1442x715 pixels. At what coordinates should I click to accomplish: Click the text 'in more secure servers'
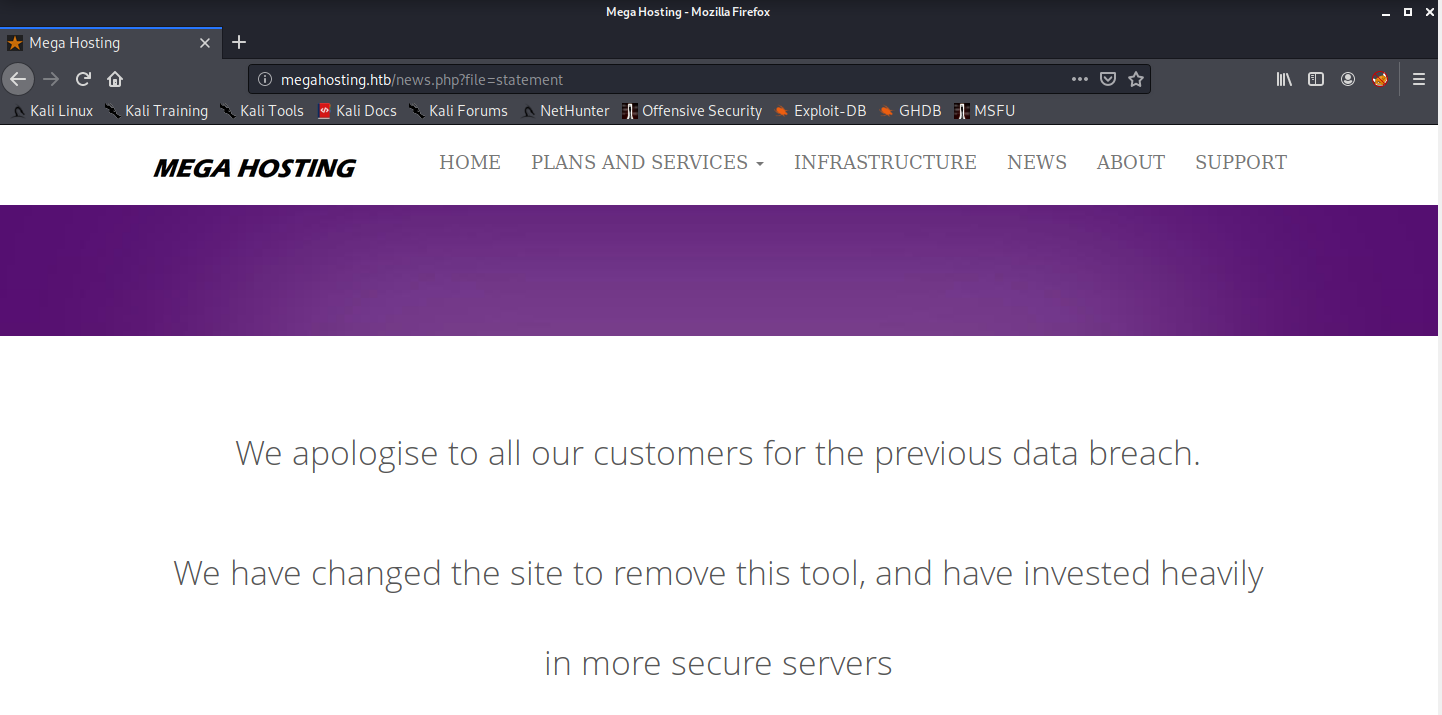click(718, 663)
